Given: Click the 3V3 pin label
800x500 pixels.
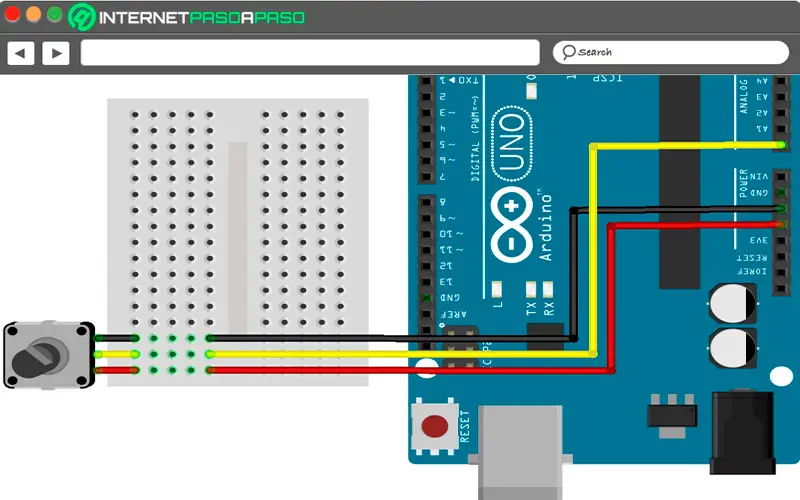Looking at the screenshot, I should (759, 240).
